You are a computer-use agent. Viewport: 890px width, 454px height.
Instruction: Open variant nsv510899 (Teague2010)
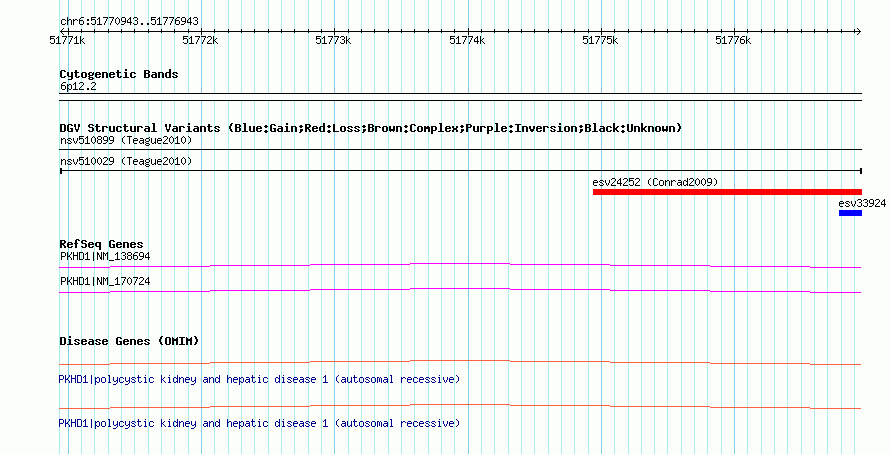pos(126,140)
